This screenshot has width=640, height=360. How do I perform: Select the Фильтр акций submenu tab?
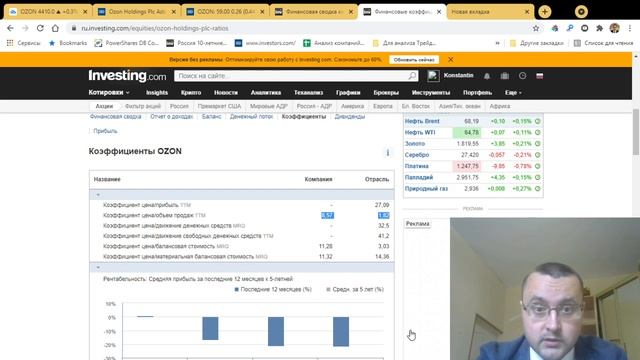click(143, 106)
